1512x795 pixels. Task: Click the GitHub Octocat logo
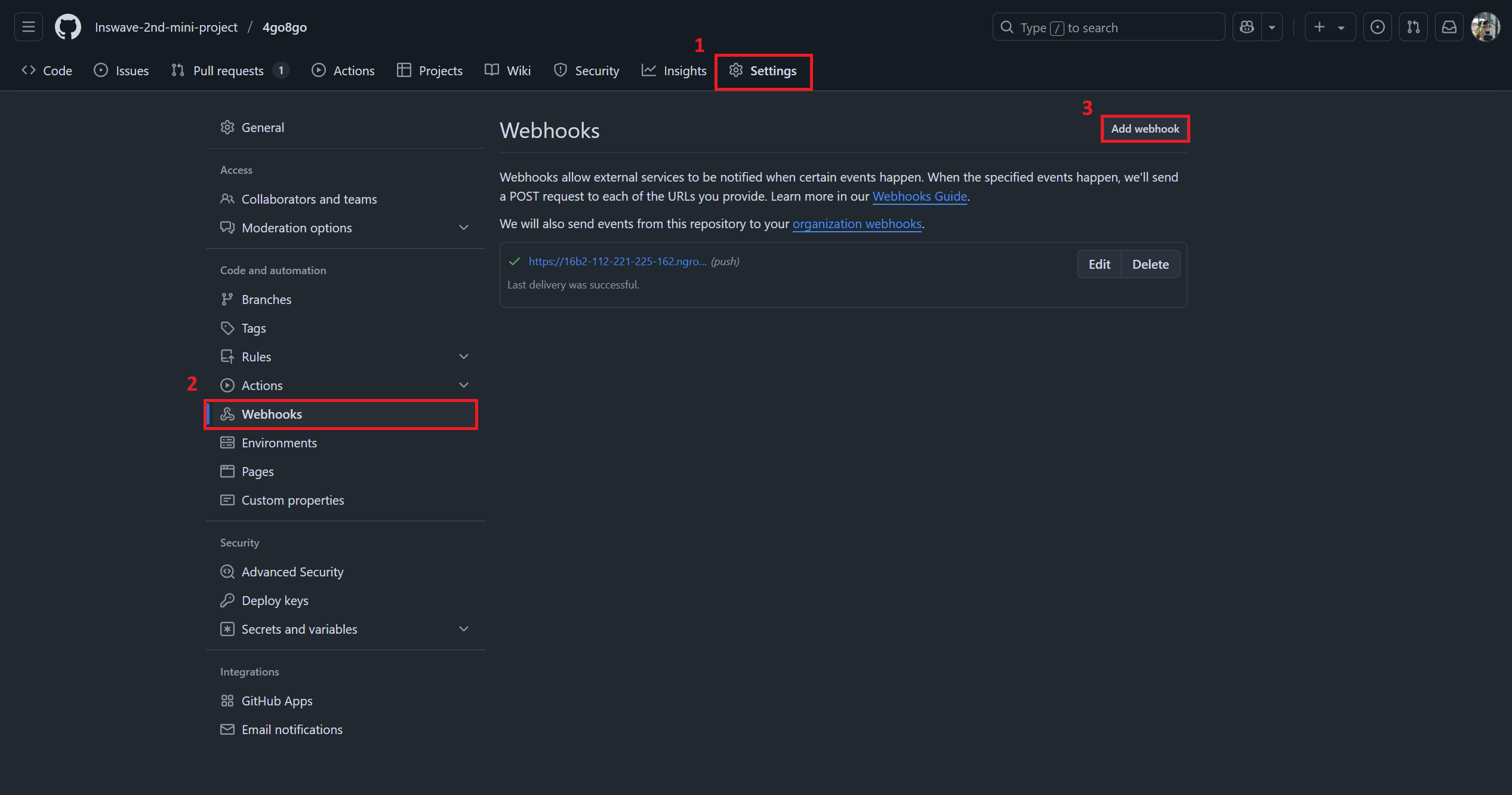click(x=67, y=27)
